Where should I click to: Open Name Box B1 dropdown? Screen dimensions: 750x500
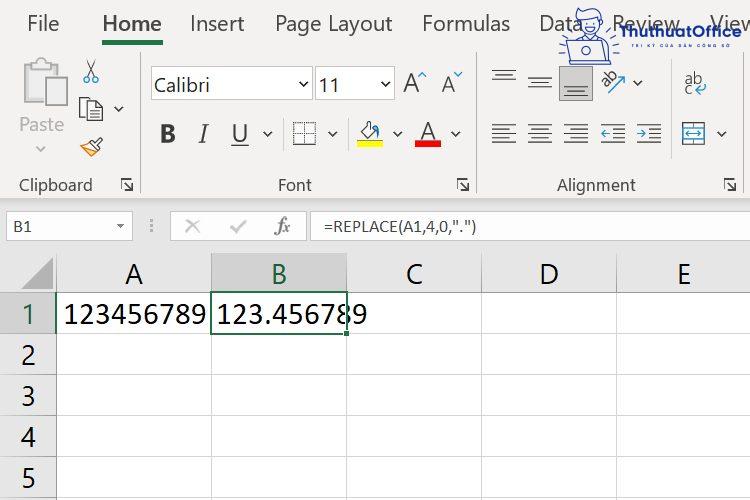(121, 226)
